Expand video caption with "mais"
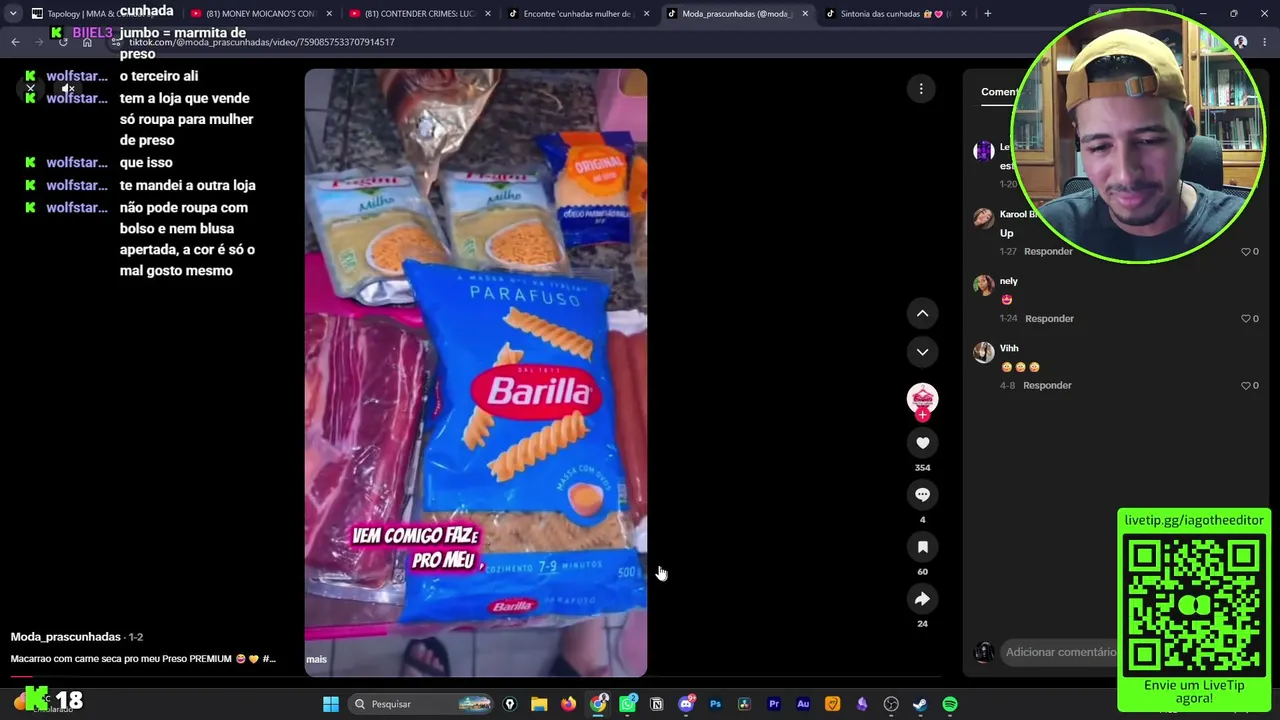This screenshot has height=720, width=1280. pos(316,659)
